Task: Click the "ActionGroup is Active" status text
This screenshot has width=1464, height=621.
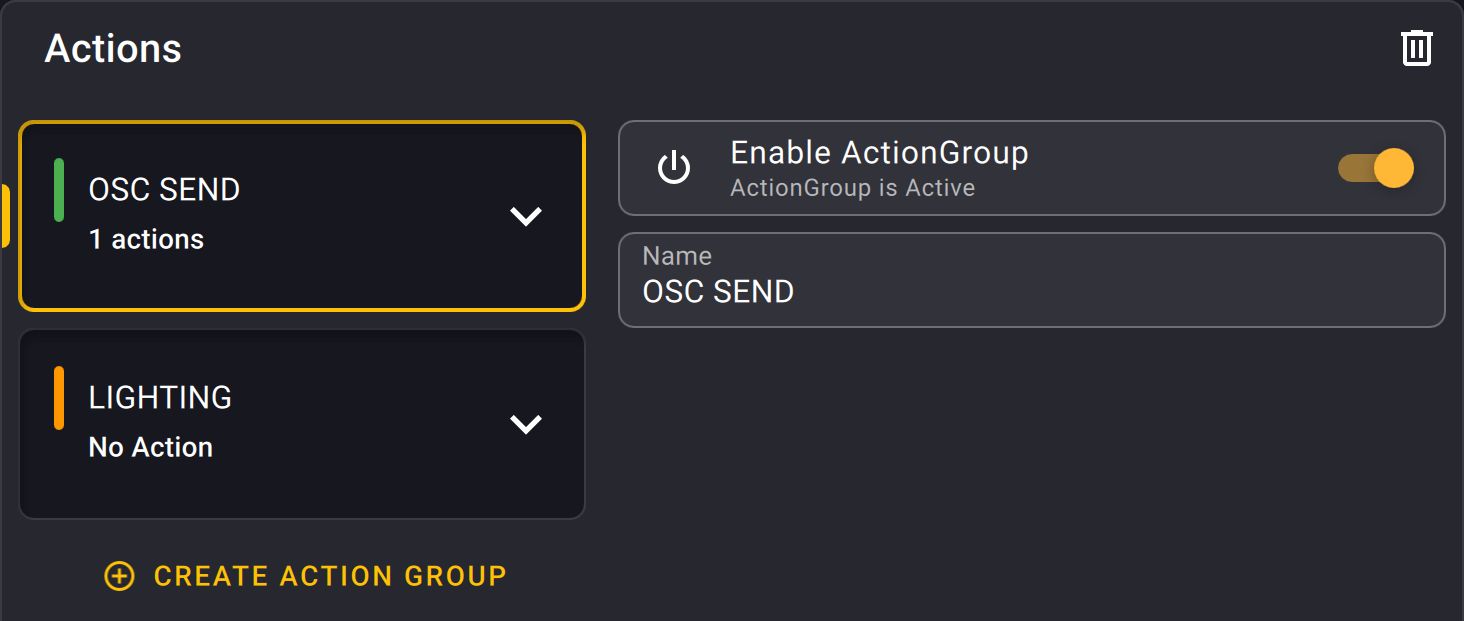Action: click(x=852, y=188)
